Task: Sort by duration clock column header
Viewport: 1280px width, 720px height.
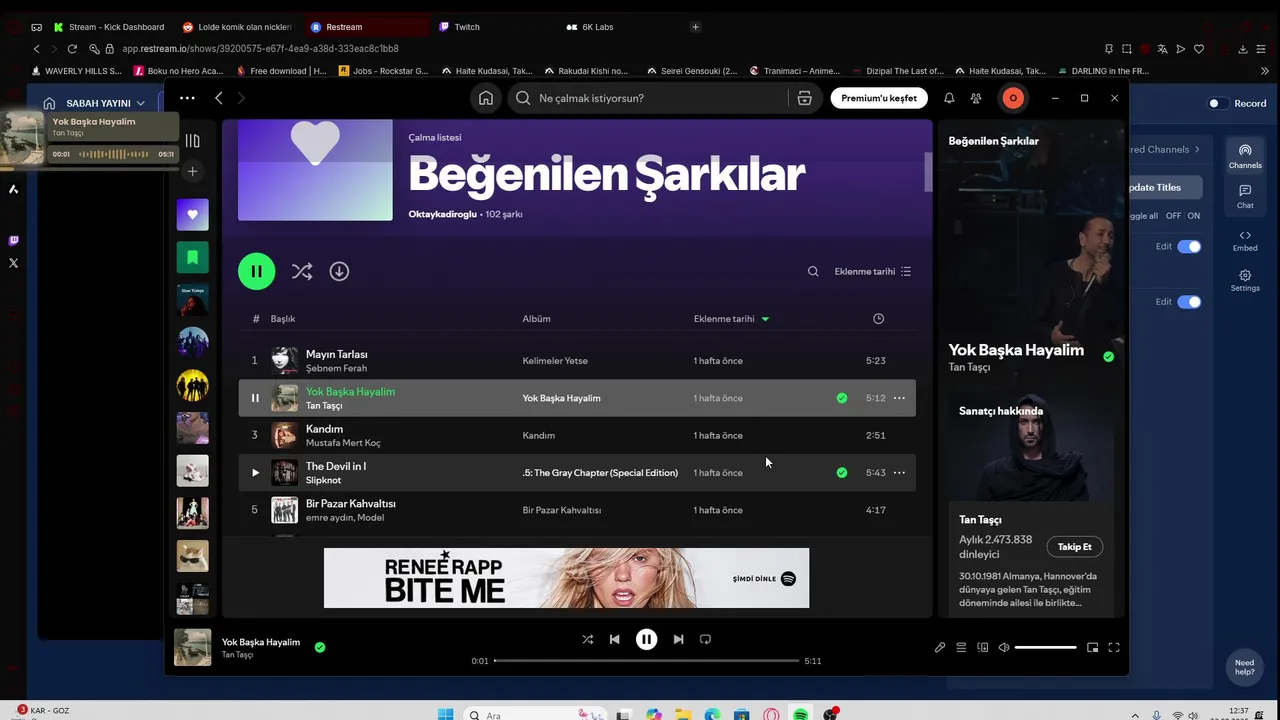Action: click(x=878, y=319)
